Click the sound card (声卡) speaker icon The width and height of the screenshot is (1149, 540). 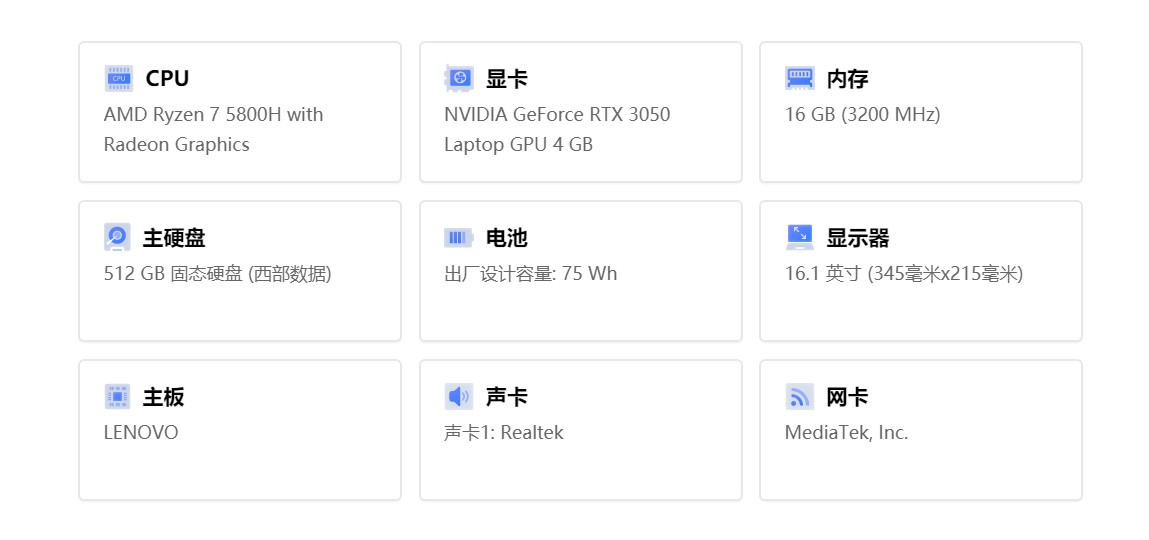(x=459, y=396)
